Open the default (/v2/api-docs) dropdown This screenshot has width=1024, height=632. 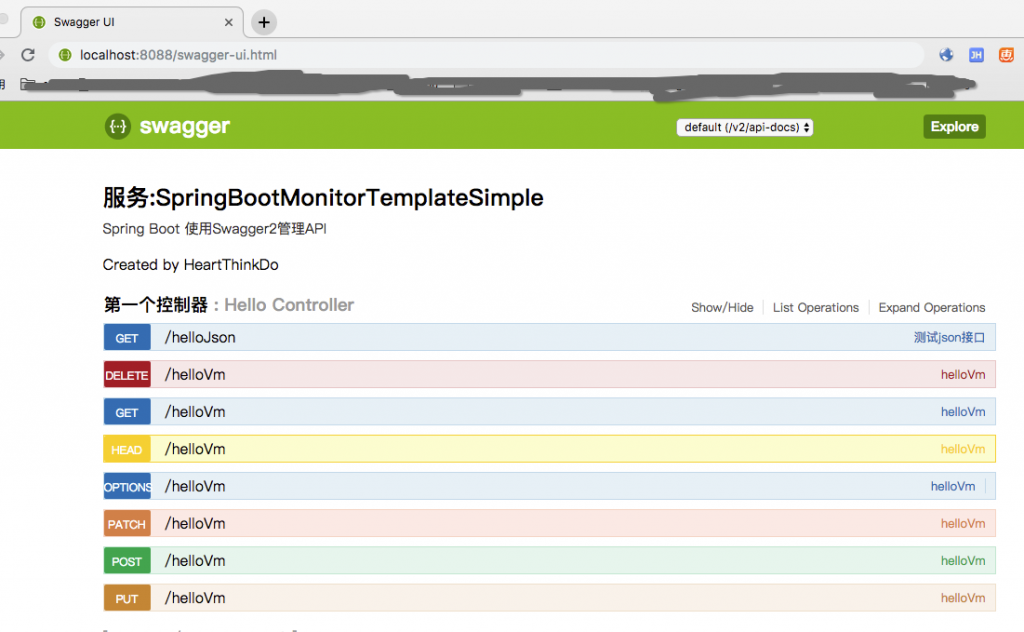(x=744, y=127)
